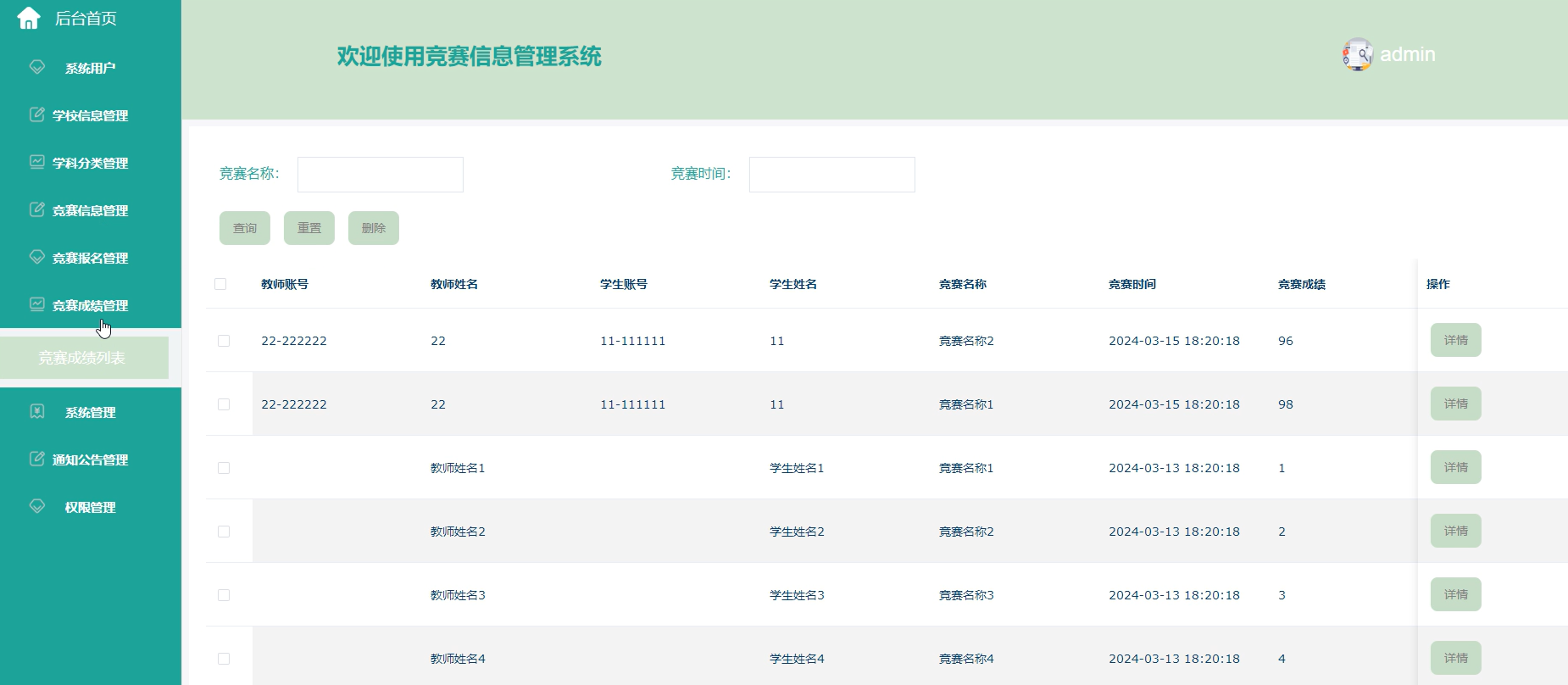Image resolution: width=1568 pixels, height=685 pixels.
Task: Click the 学生姓名4 cell
Action: [x=797, y=659]
